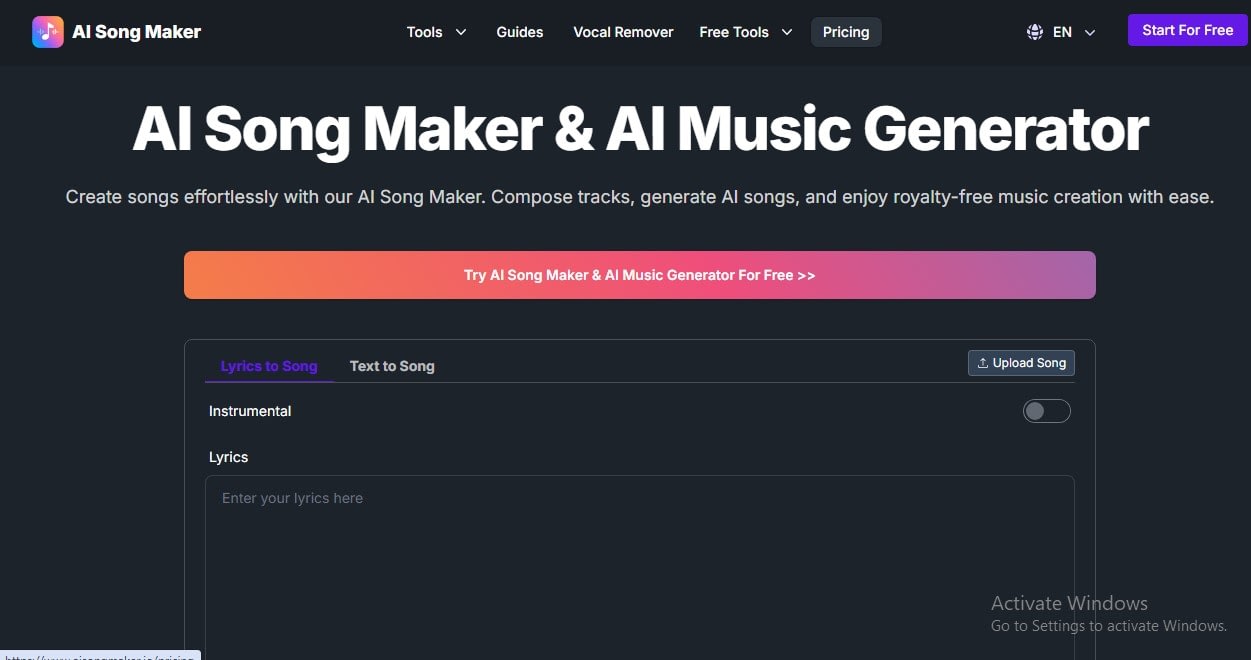Open the language globe icon
This screenshot has width=1251, height=660.
coord(1034,31)
